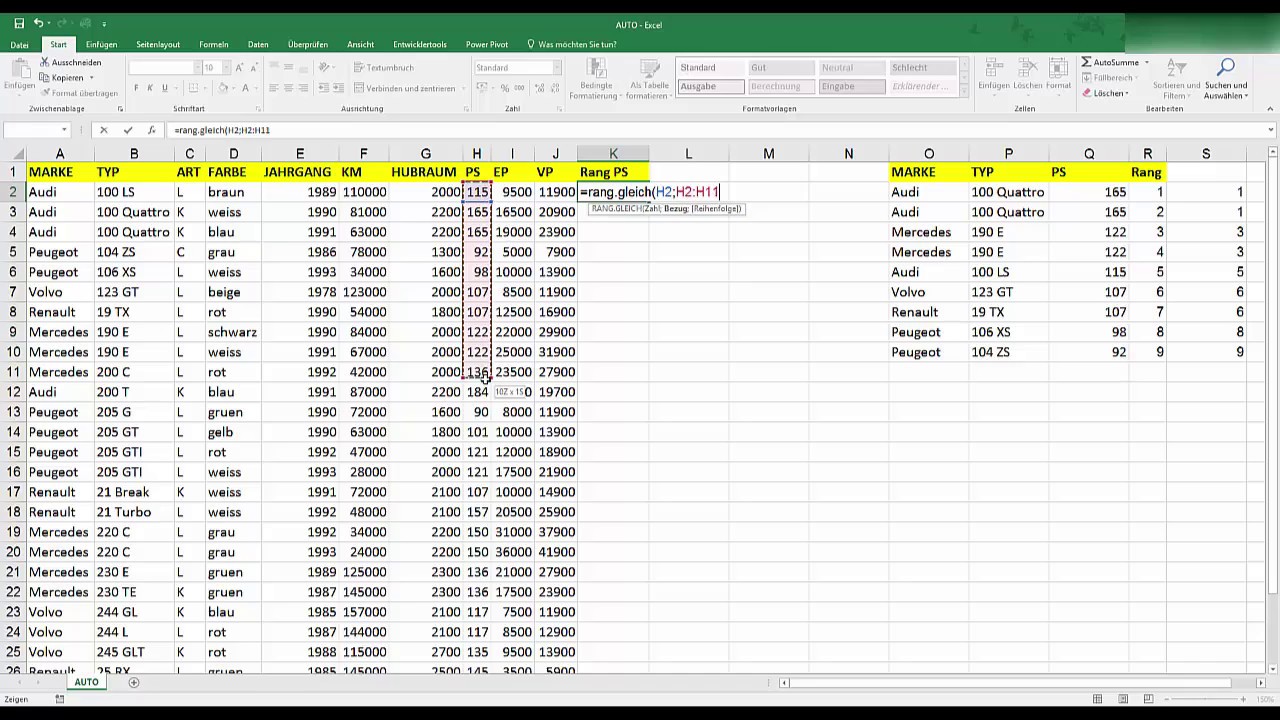Open the Kopieren dropdown arrow
This screenshot has height=720, width=1280.
tap(91, 77)
